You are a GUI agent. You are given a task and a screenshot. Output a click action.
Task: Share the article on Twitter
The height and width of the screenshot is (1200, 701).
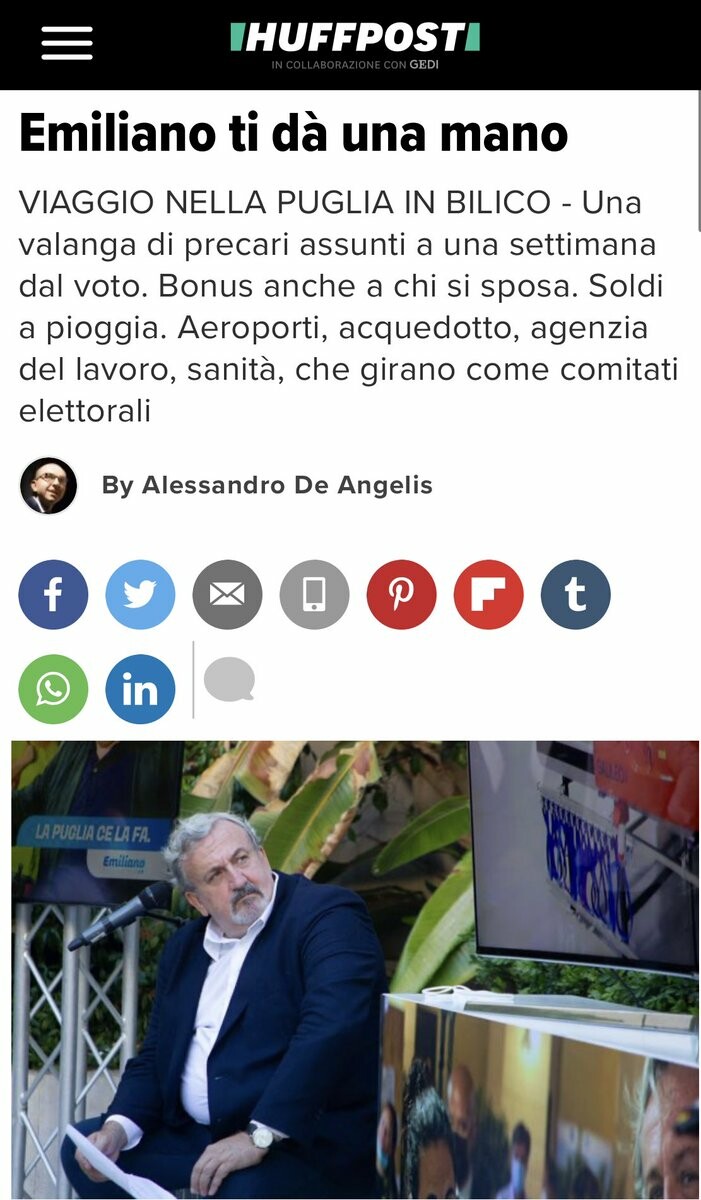click(140, 595)
